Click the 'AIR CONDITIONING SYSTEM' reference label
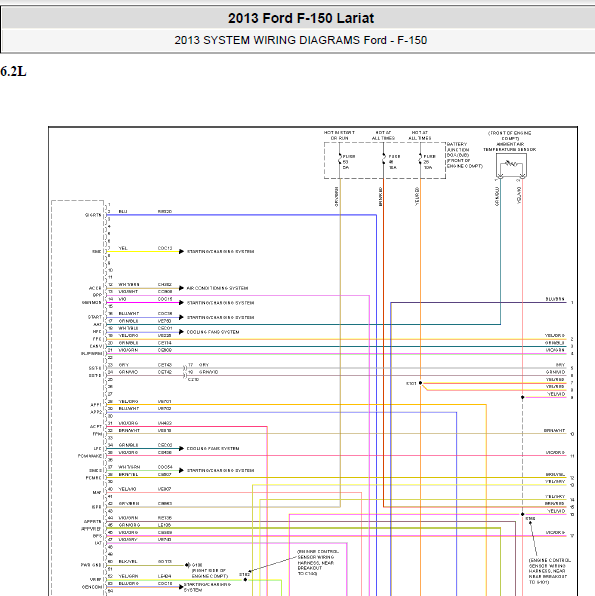 [x=217, y=288]
